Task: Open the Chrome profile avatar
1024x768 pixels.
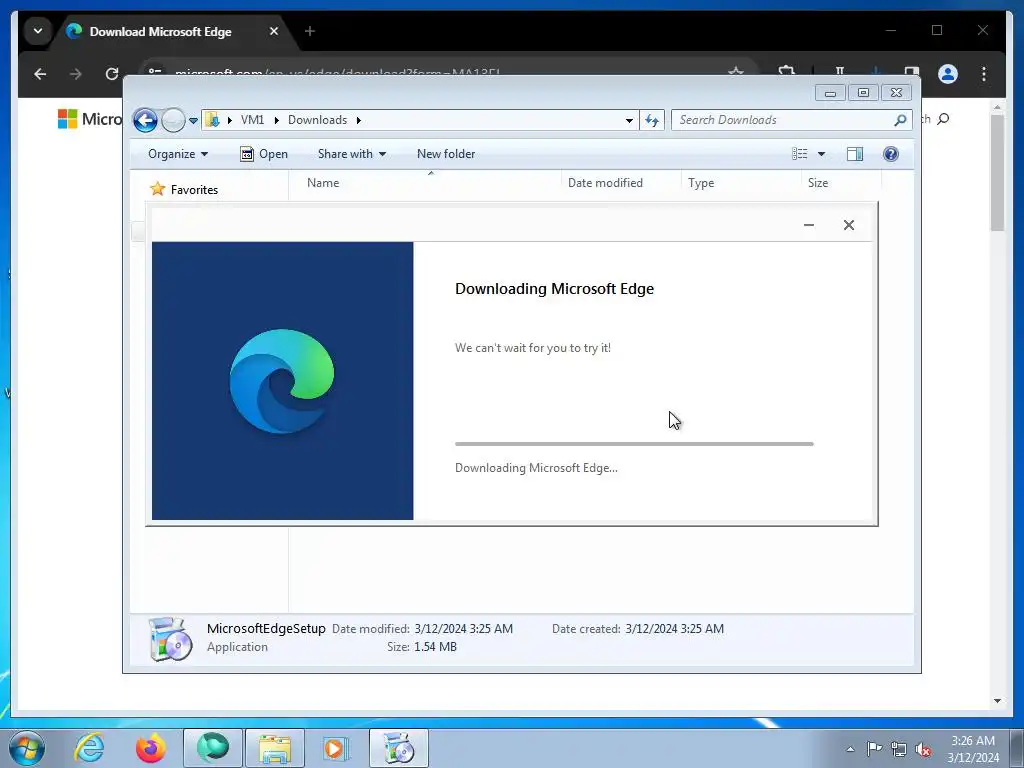Action: 948,74
